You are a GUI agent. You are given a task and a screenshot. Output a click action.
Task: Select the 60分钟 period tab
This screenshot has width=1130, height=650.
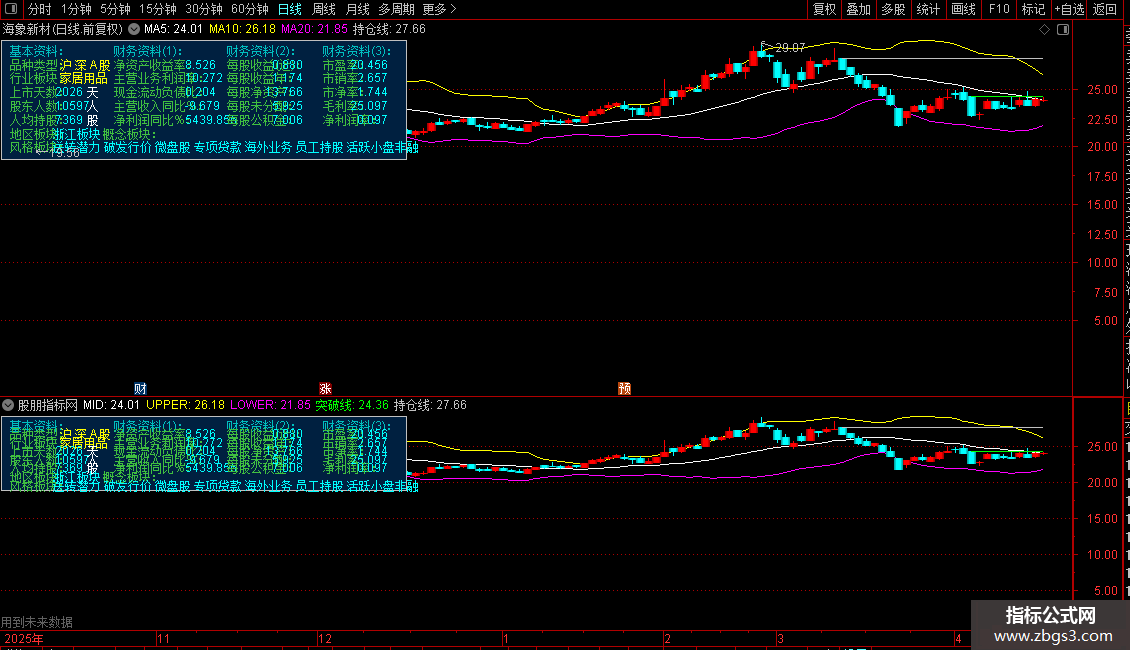pyautogui.click(x=250, y=9)
